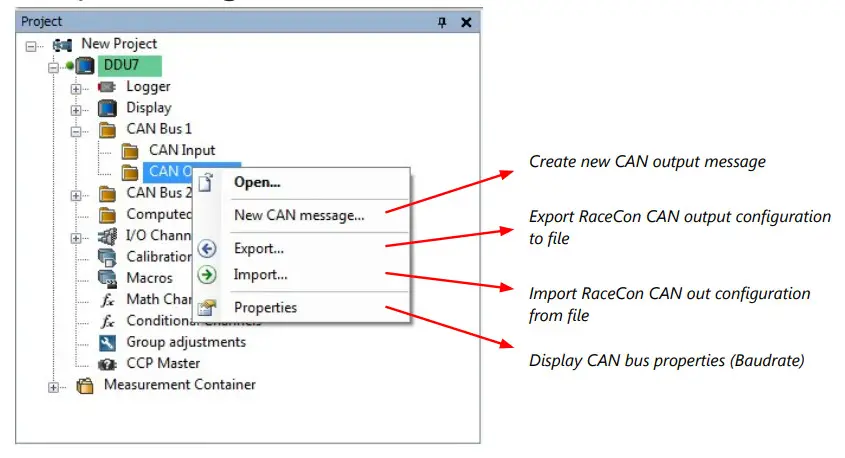Screen dimensions: 845x458
Task: Select the Measurement Container label
Action: click(x=180, y=385)
